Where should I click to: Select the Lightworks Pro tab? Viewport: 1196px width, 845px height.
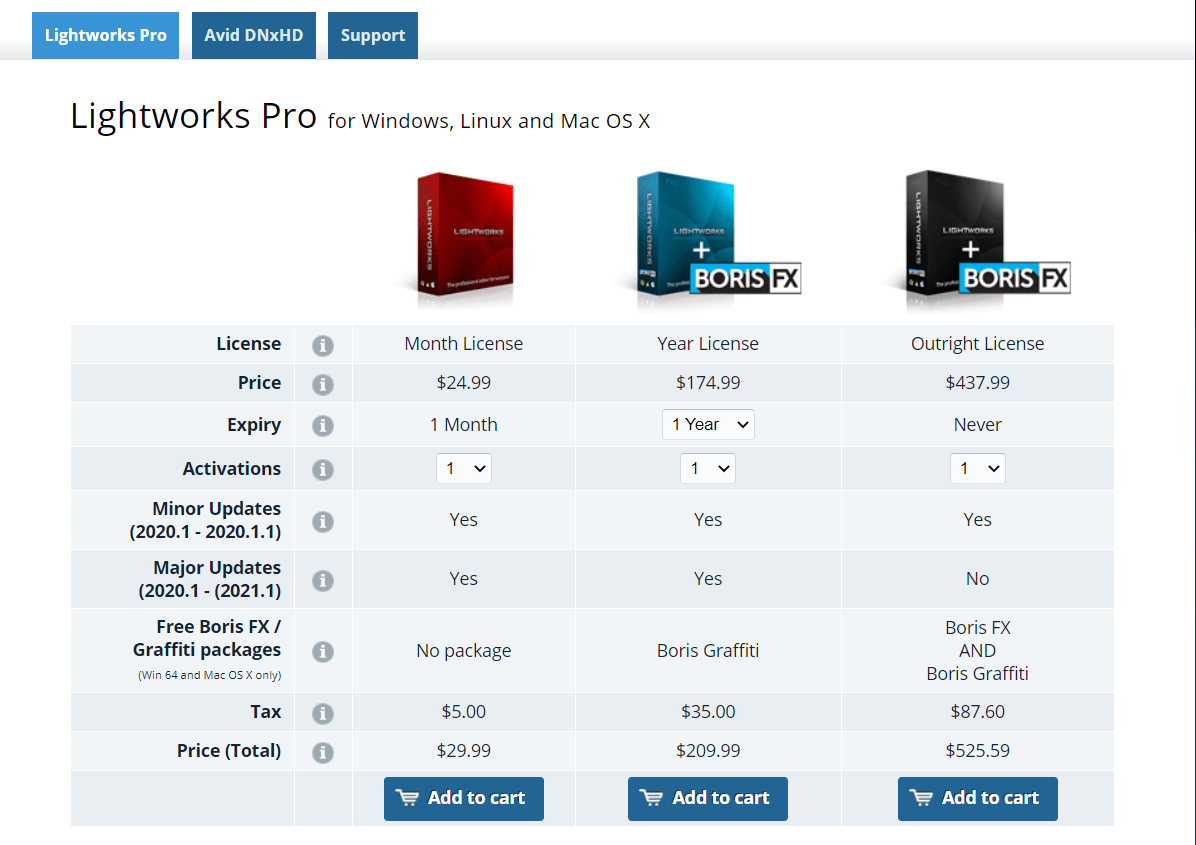(105, 35)
